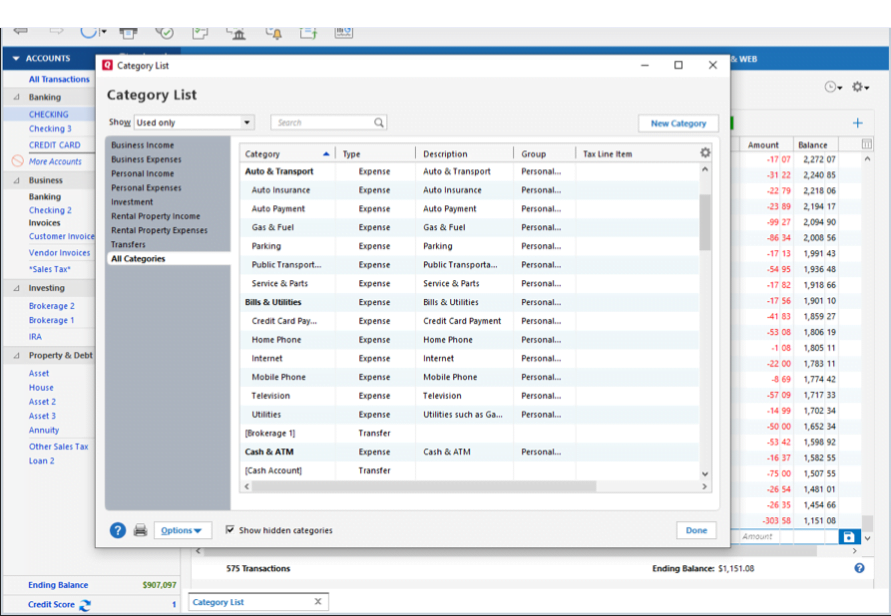891x616 pixels.
Task: Toggle Show hidden categories checkbox
Action: 230,530
